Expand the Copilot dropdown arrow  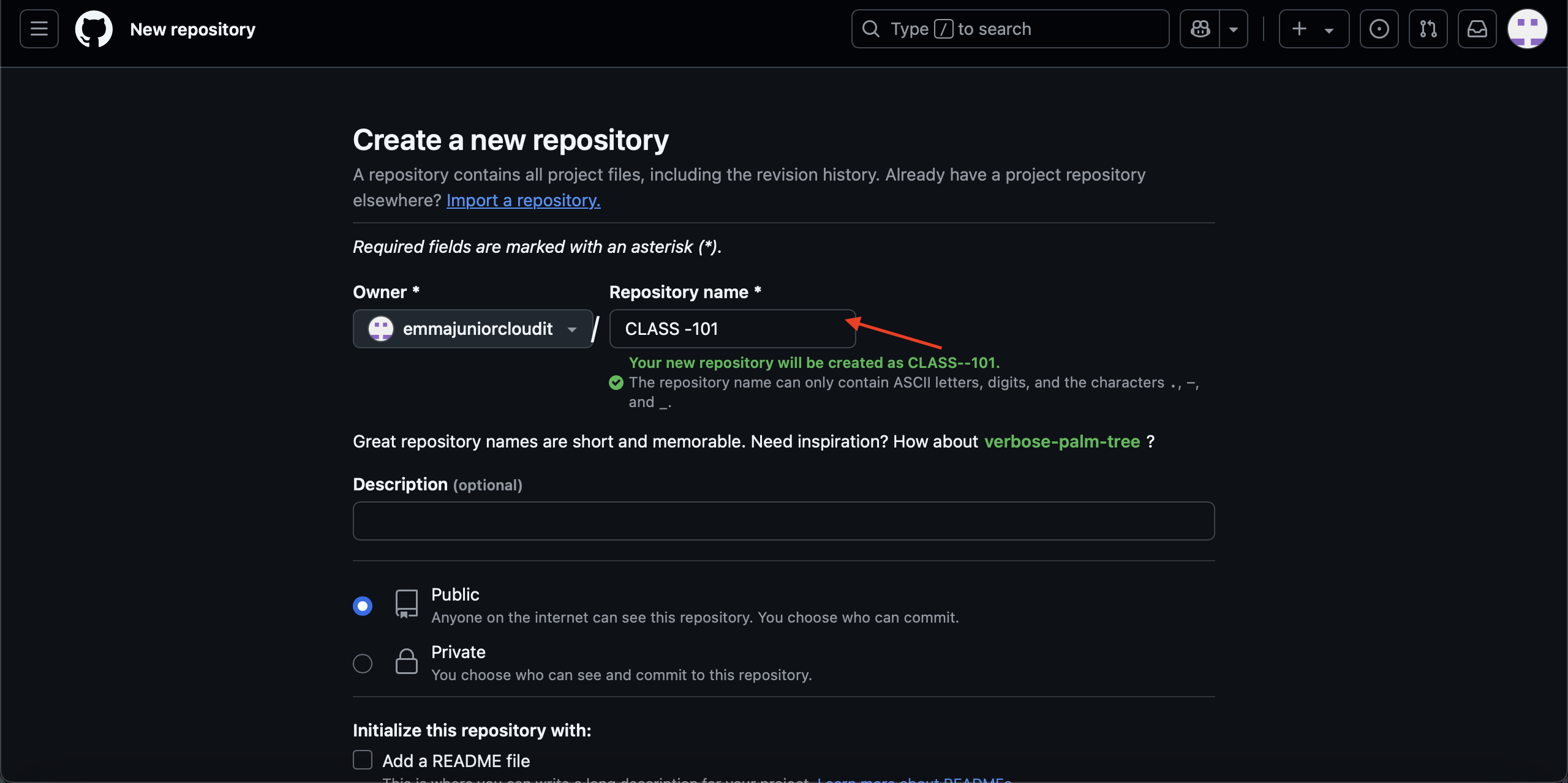click(1234, 29)
